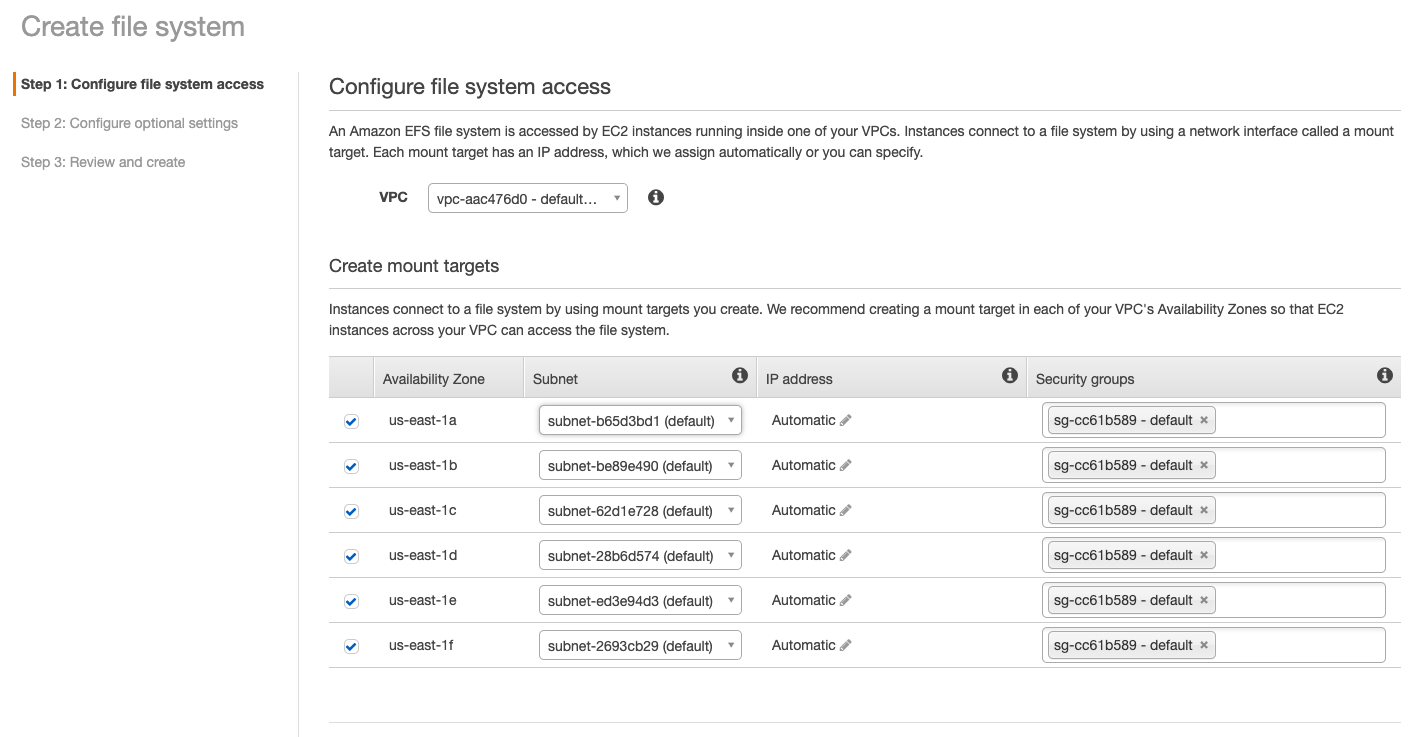The height and width of the screenshot is (737, 1420).
Task: Uncheck the us-east-1a mount target checkbox
Action: pyautogui.click(x=351, y=421)
